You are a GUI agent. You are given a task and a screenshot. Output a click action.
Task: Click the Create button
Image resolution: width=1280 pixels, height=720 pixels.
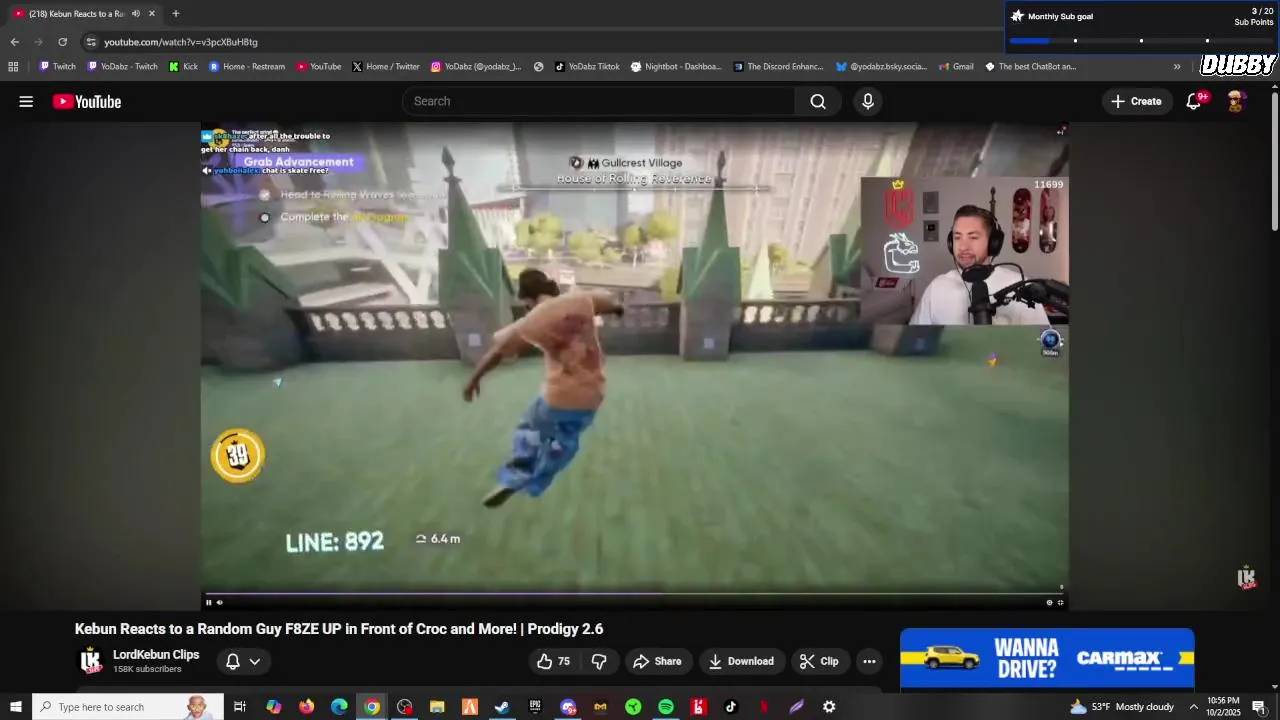click(1136, 101)
